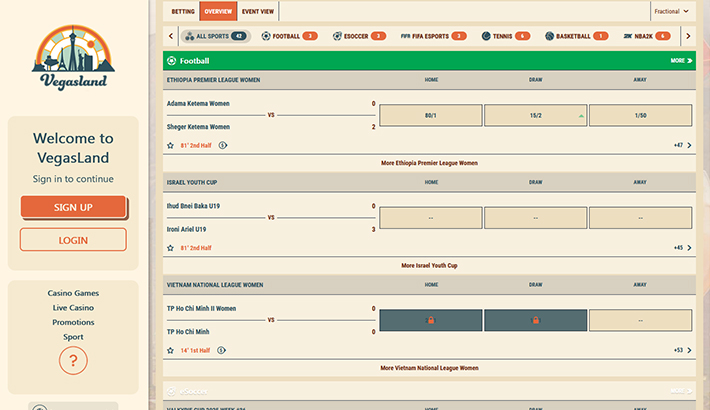Open the Live Casino link
The image size is (710, 410).
click(x=73, y=308)
